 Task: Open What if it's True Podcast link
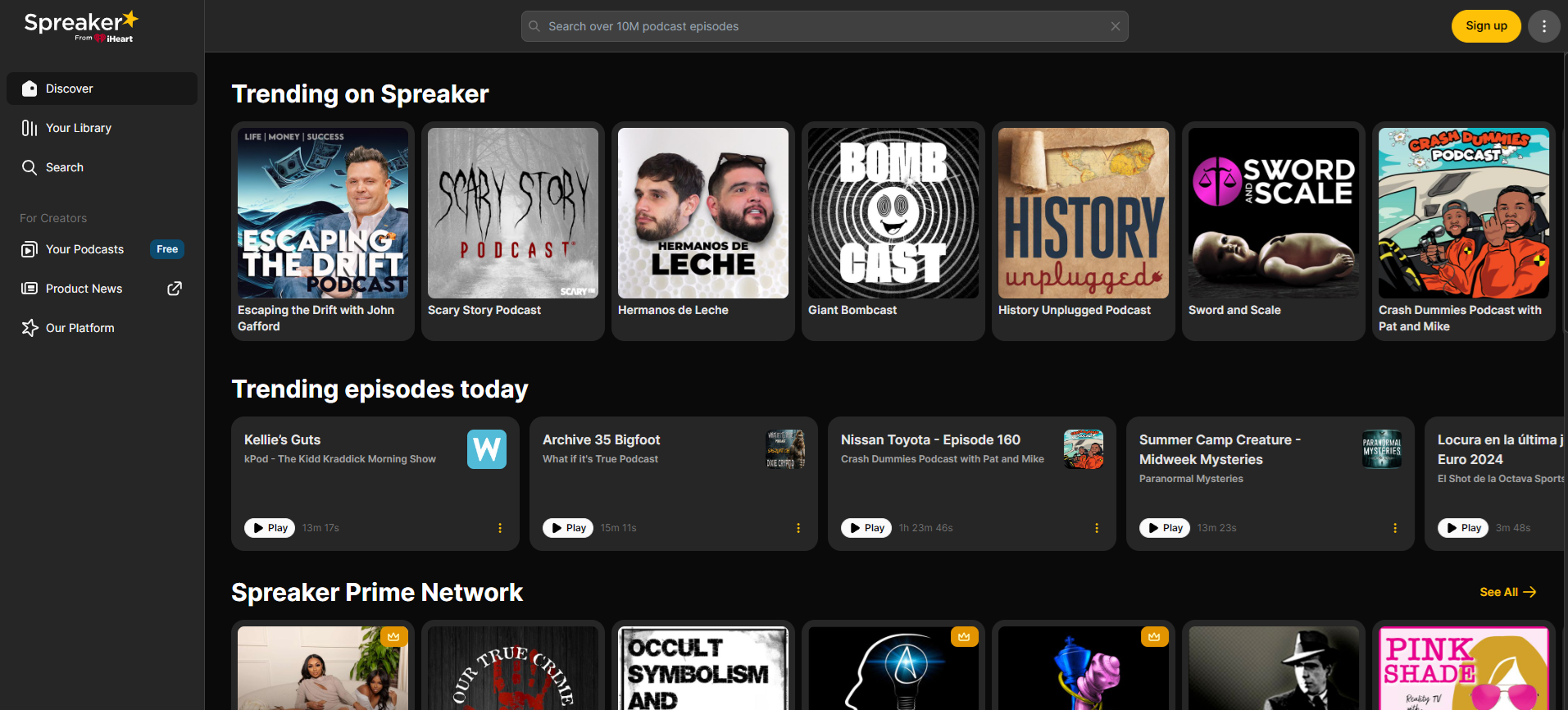tap(600, 459)
